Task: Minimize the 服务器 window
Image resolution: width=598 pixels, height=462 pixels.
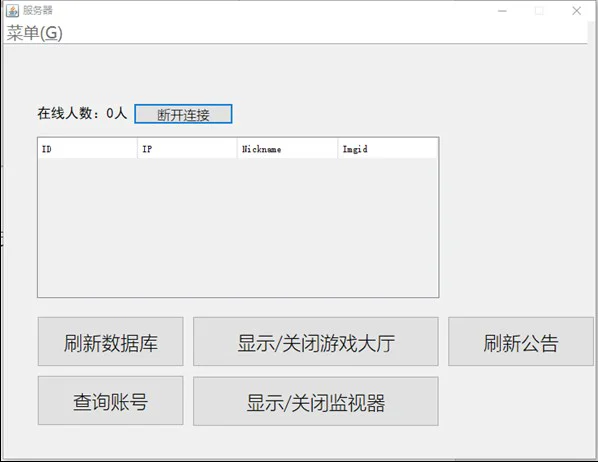Action: pyautogui.click(x=502, y=11)
